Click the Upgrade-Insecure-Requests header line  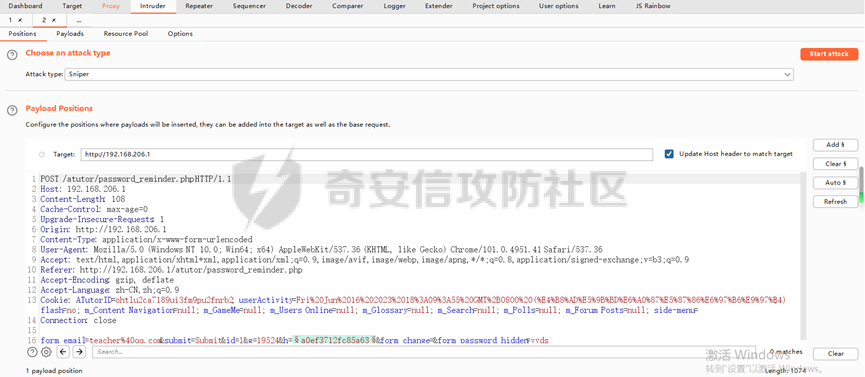pyautogui.click(x=102, y=219)
